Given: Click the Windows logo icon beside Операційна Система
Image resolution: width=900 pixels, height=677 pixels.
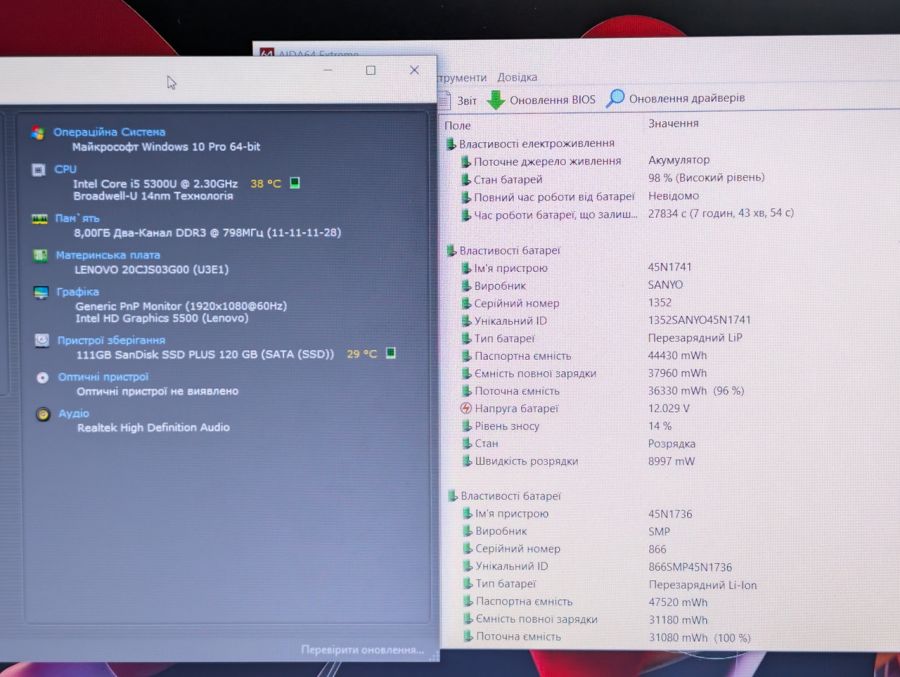Looking at the screenshot, I should [38, 133].
